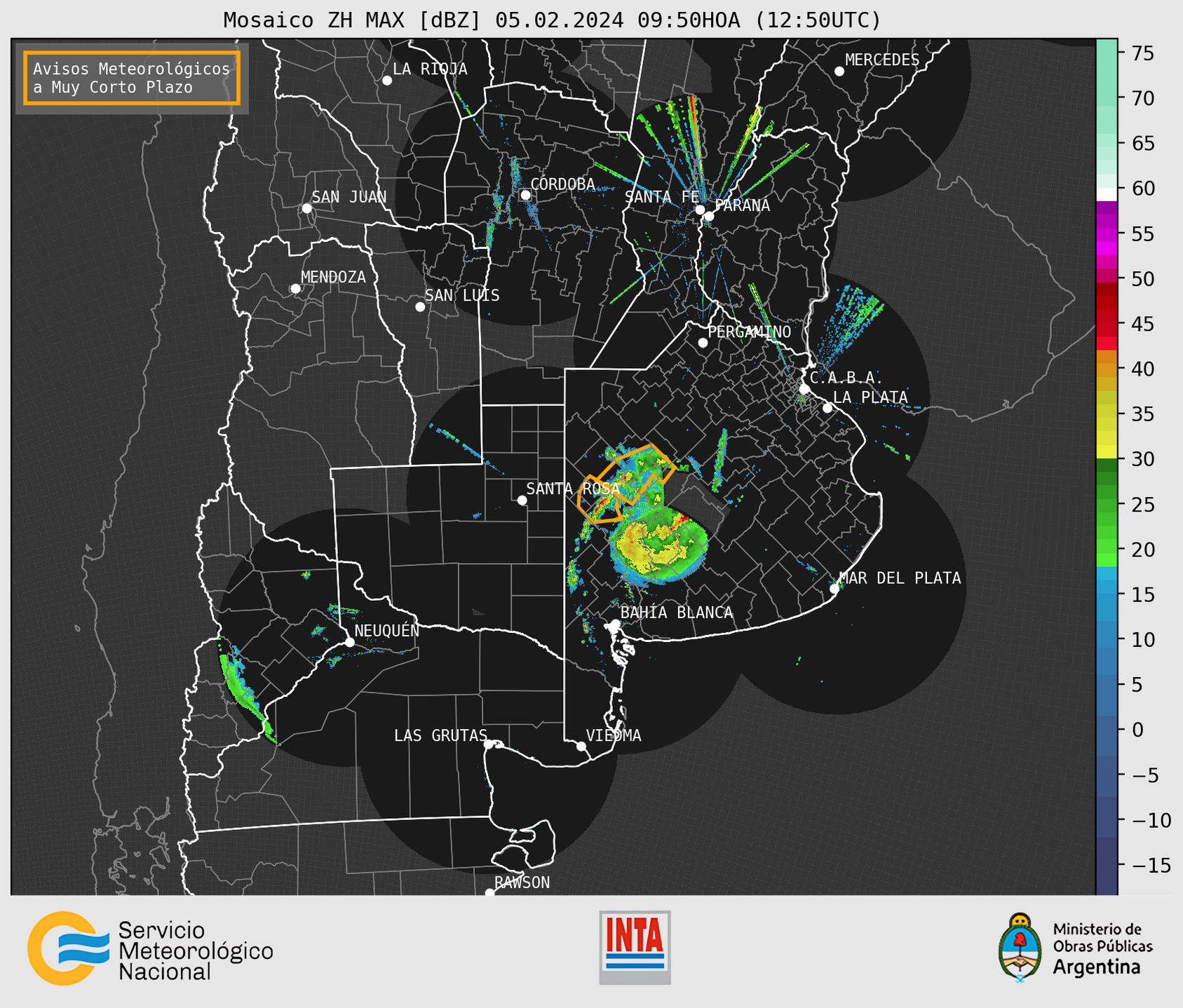Click the Avisos Meteorológicos a Muy Corto Plazo legend box

click(132, 78)
